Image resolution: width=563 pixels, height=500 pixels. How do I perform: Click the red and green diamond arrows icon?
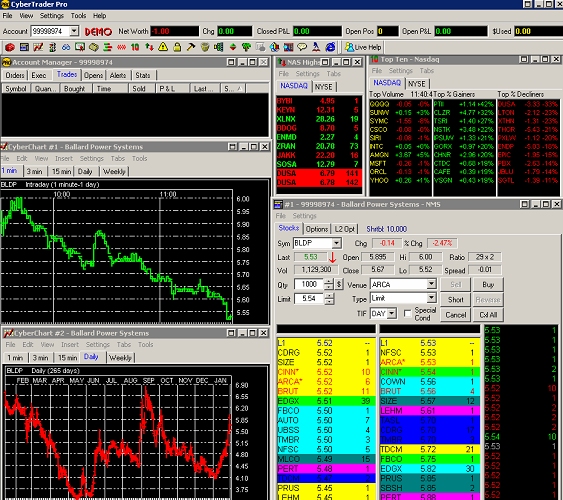(x=233, y=47)
